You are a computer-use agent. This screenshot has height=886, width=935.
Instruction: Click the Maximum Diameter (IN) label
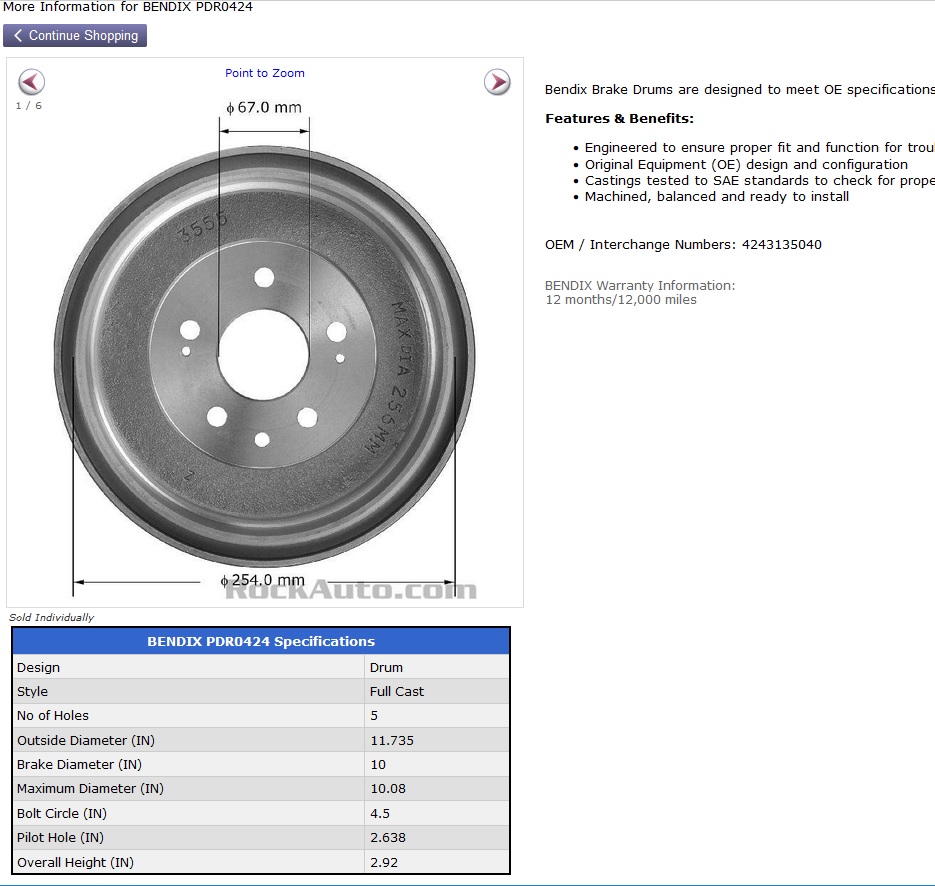click(x=90, y=788)
